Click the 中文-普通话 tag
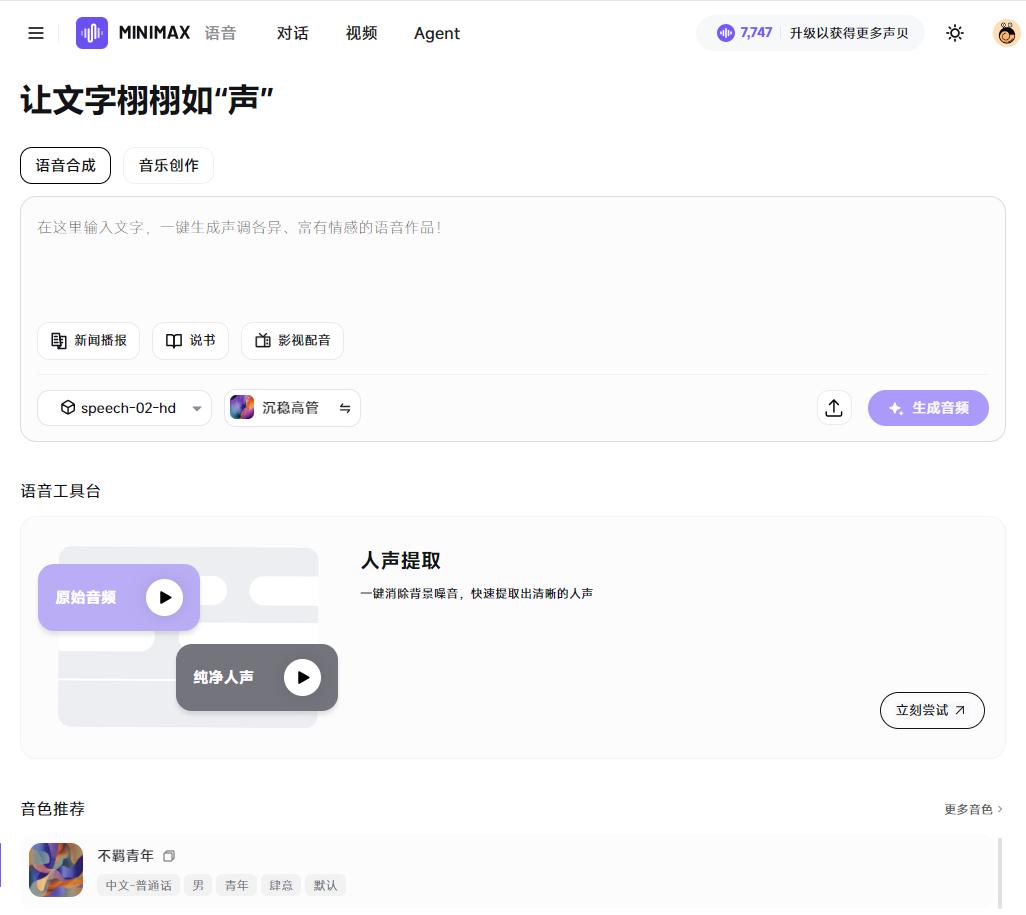 pyautogui.click(x=139, y=886)
